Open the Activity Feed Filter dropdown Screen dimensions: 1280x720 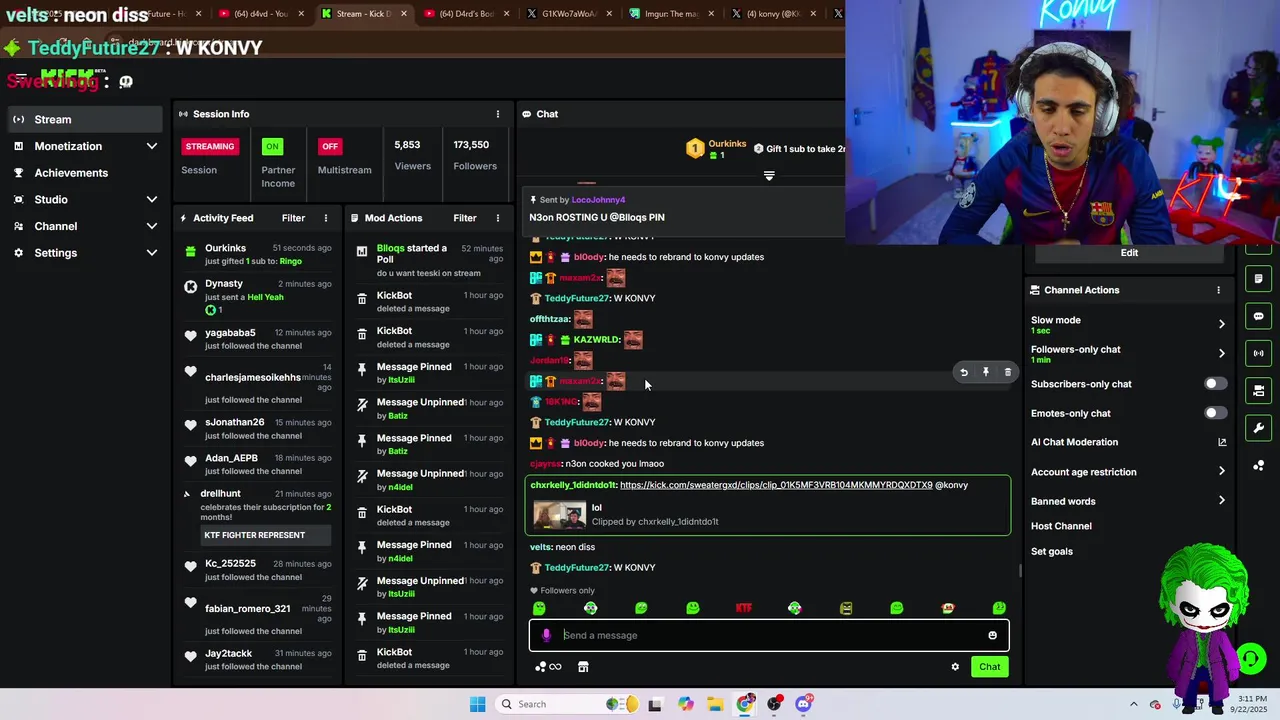pyautogui.click(x=293, y=218)
